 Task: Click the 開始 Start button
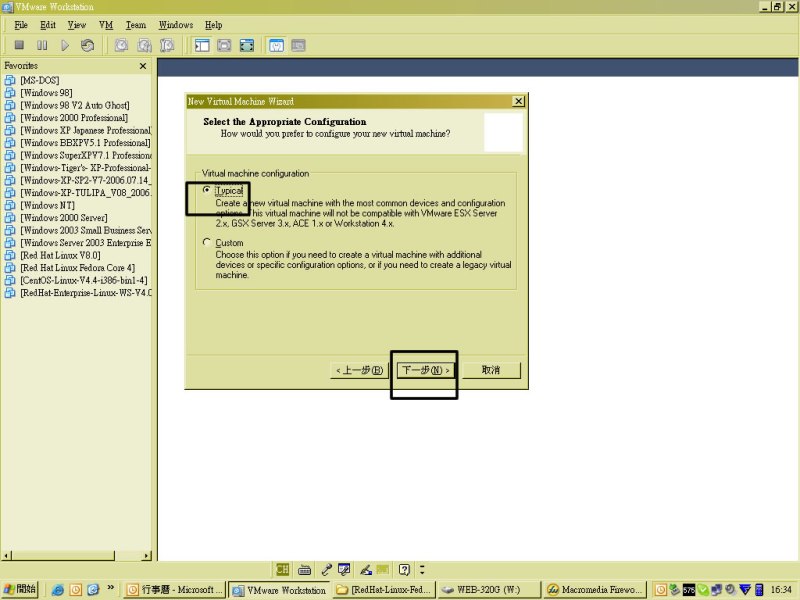point(20,589)
